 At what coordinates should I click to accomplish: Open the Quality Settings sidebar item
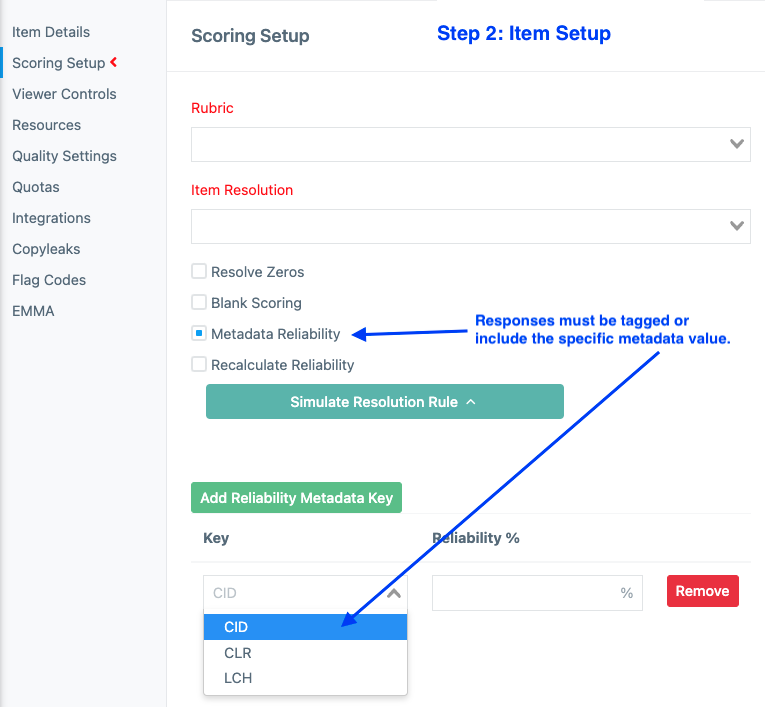pos(64,156)
